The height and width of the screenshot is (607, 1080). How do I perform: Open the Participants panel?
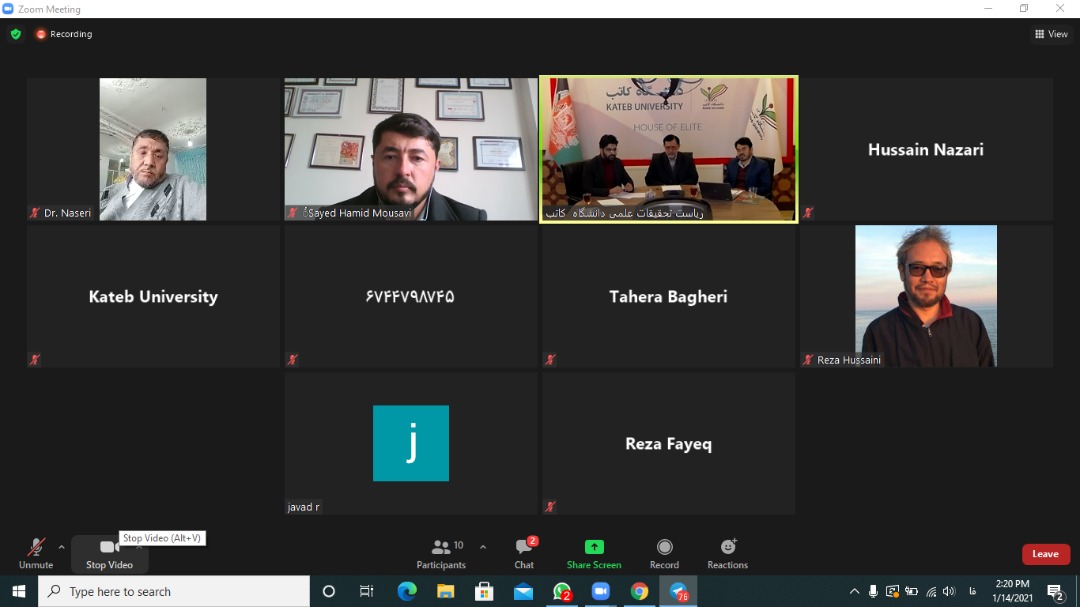tap(441, 554)
